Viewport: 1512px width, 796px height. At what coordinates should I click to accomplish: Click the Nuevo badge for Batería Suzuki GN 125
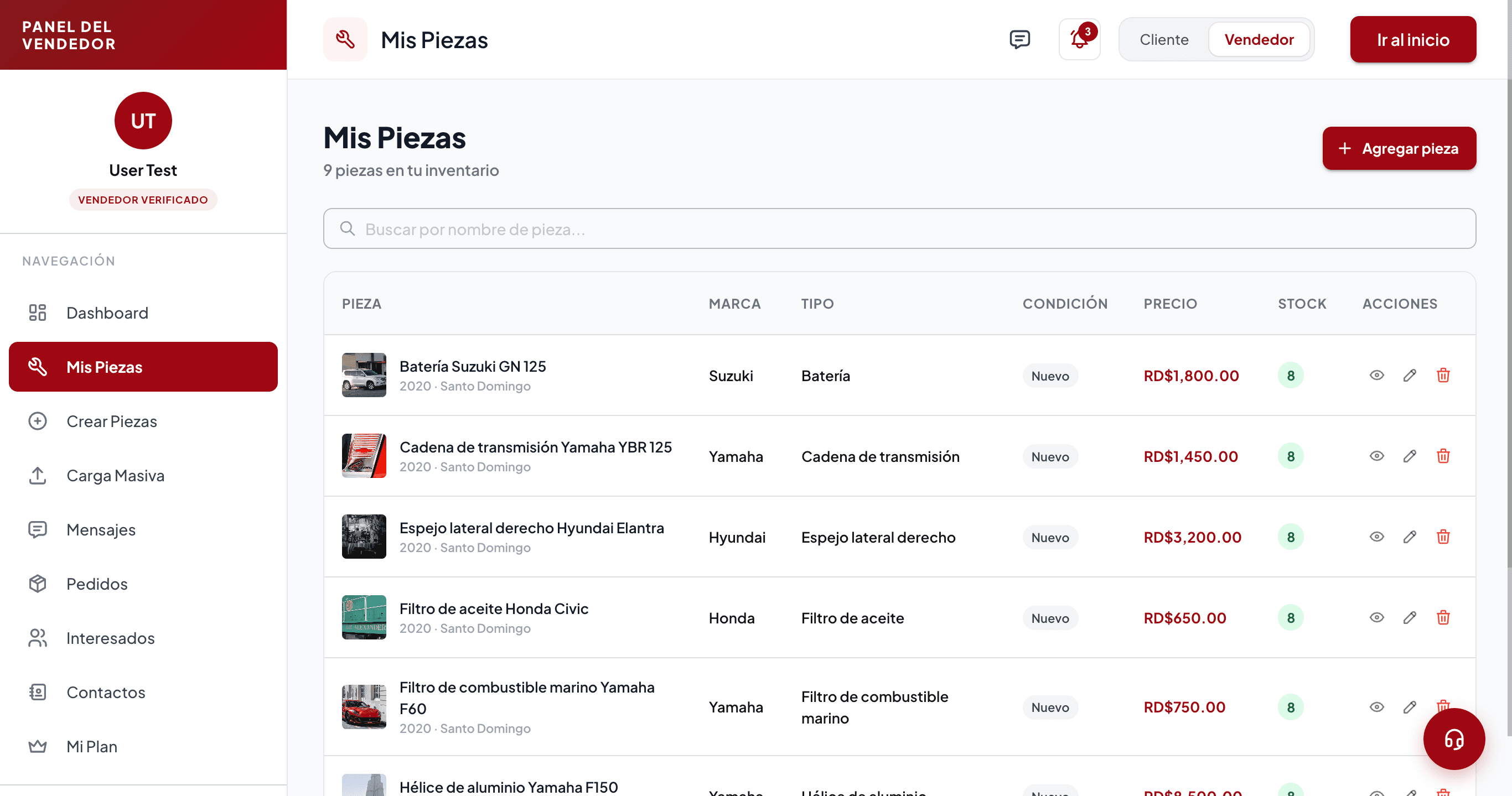click(x=1050, y=376)
